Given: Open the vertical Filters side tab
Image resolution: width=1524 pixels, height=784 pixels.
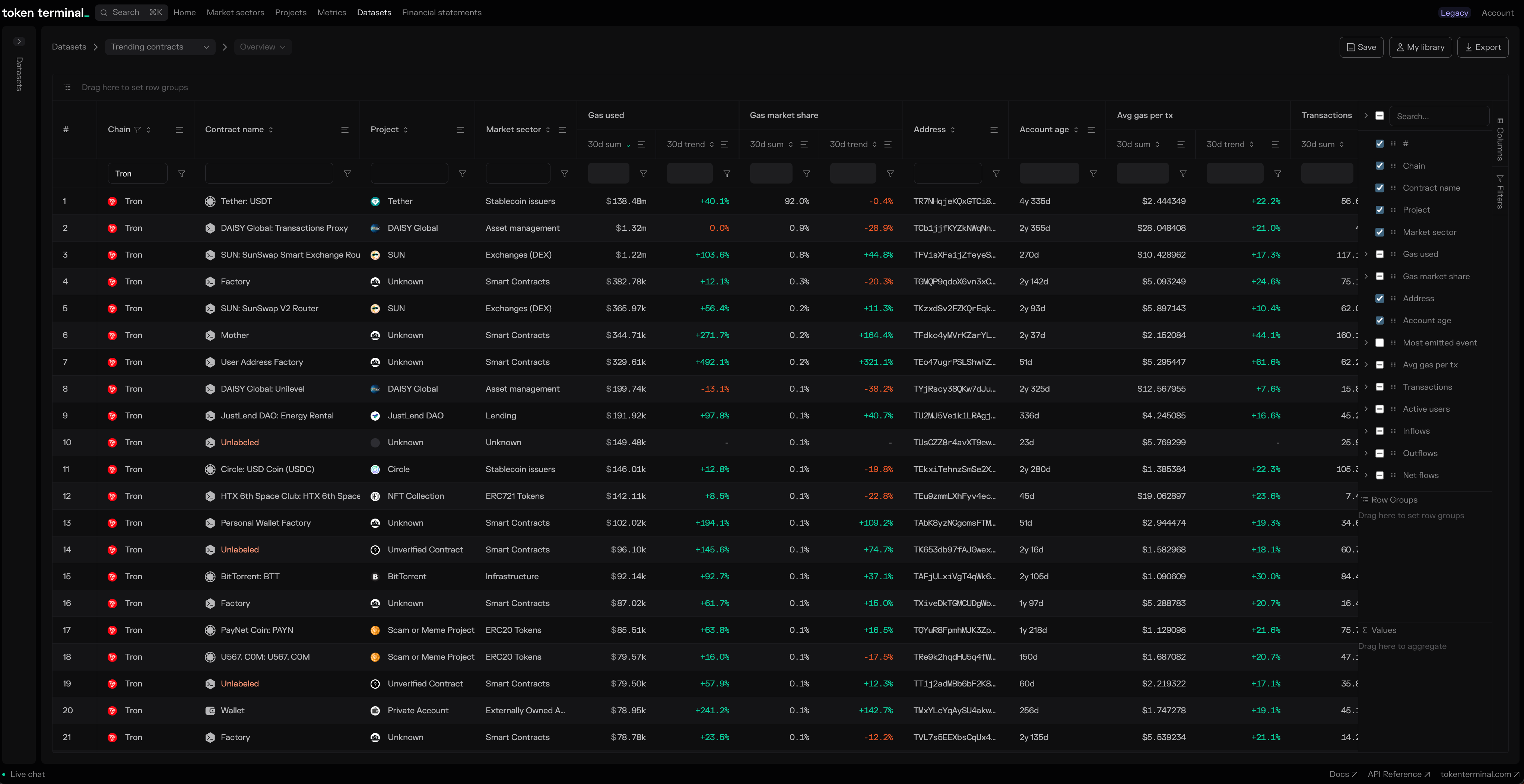Looking at the screenshot, I should [1500, 192].
